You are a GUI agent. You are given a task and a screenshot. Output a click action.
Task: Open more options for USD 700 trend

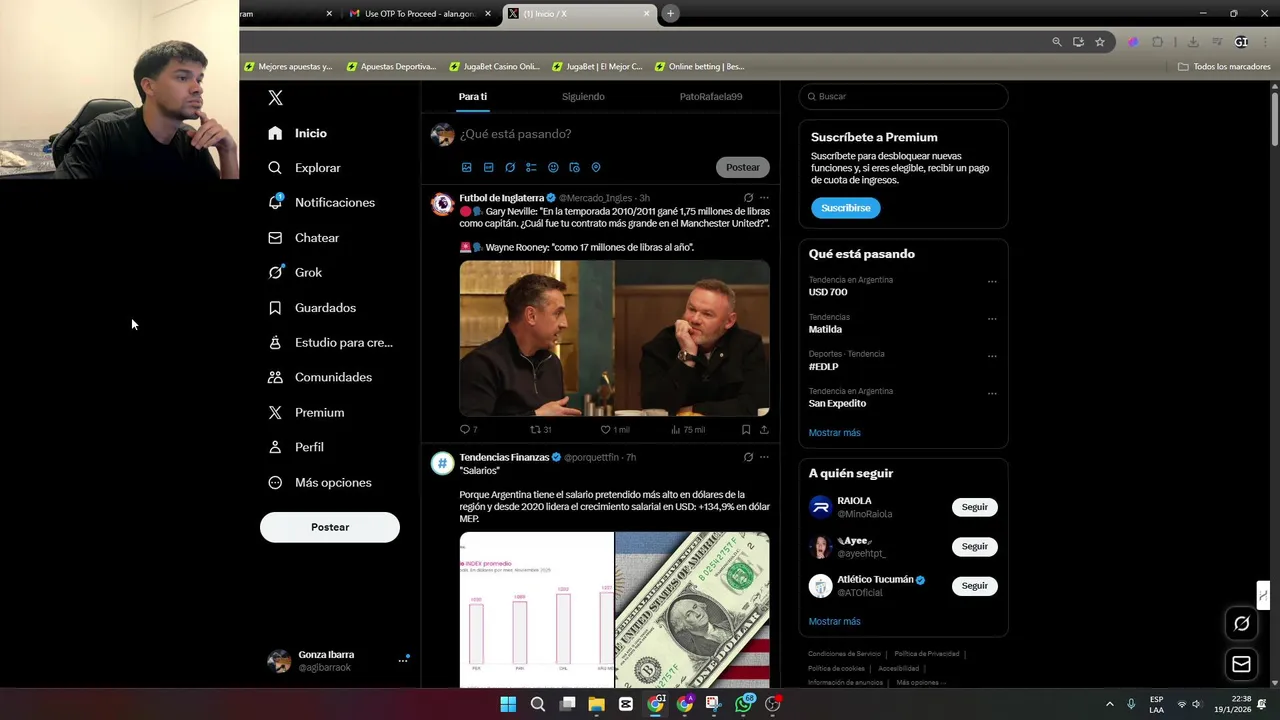(992, 282)
